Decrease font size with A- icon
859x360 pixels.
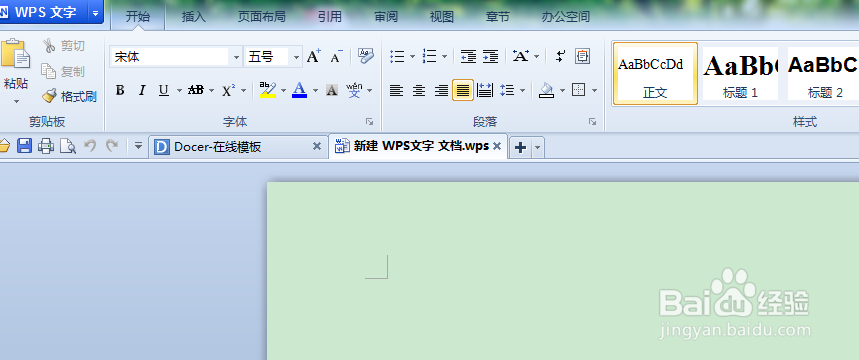tap(336, 56)
